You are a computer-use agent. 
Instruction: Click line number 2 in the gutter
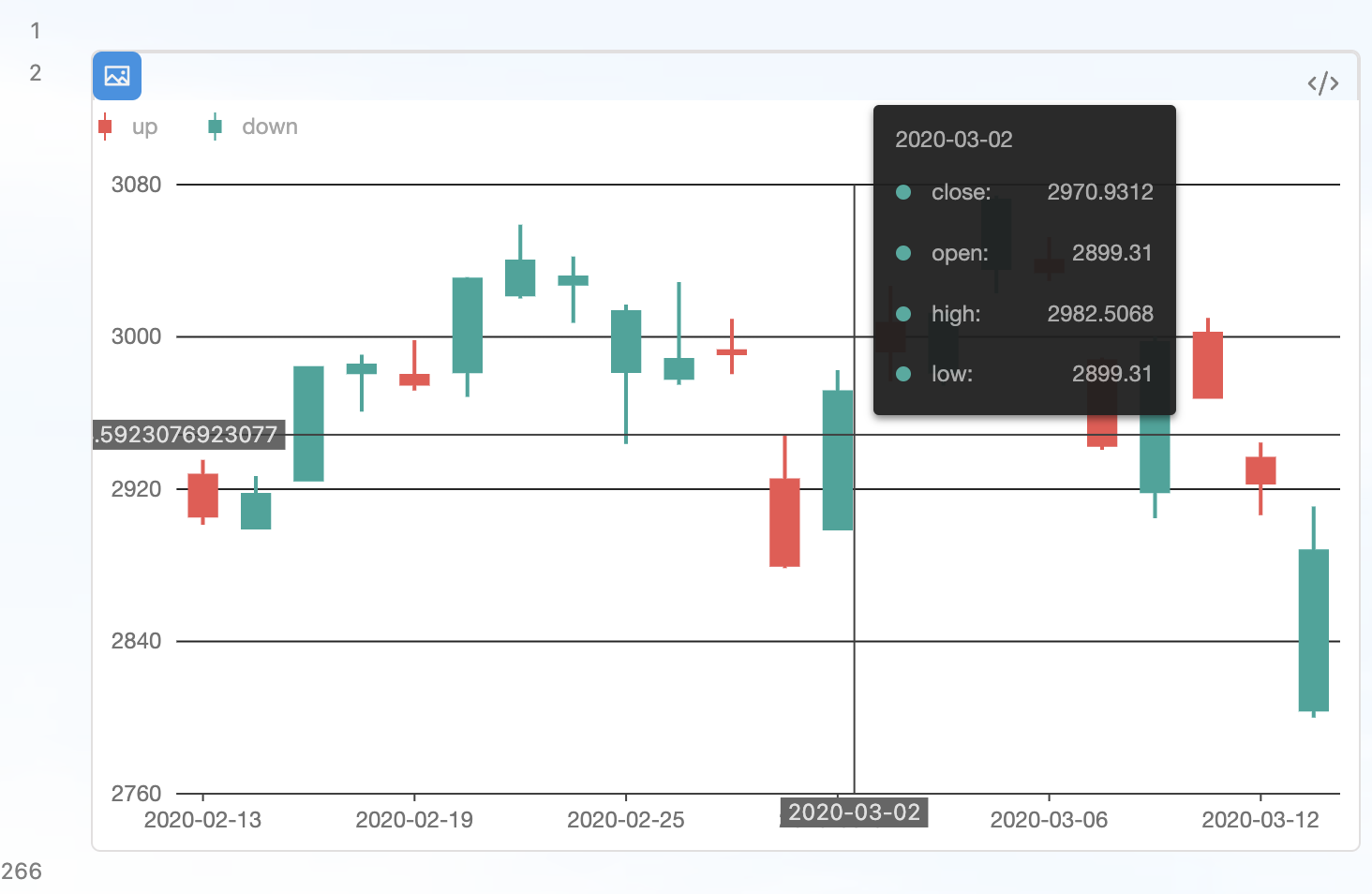point(36,73)
